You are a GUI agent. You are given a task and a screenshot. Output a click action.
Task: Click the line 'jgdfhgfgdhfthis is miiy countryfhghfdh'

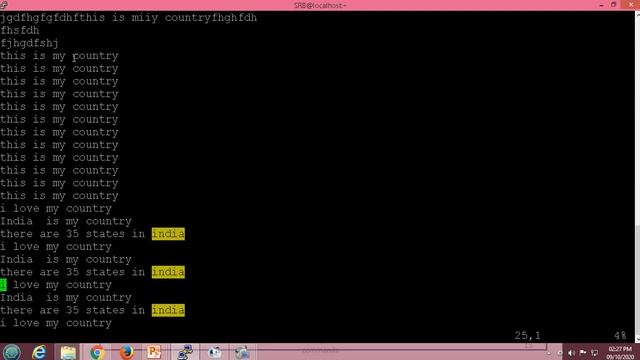pos(129,18)
